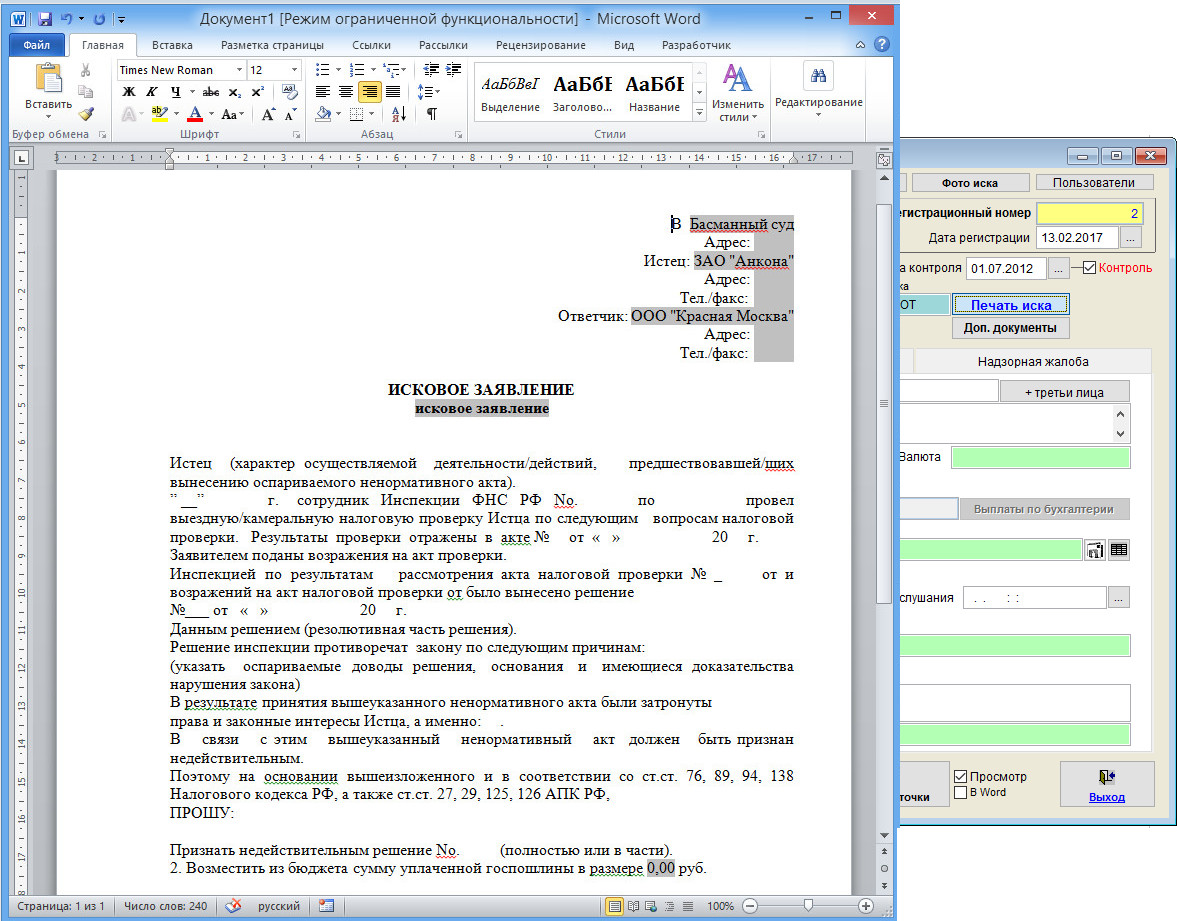Click the Copy icon in clipboard group
1177x921 pixels.
pos(86,92)
